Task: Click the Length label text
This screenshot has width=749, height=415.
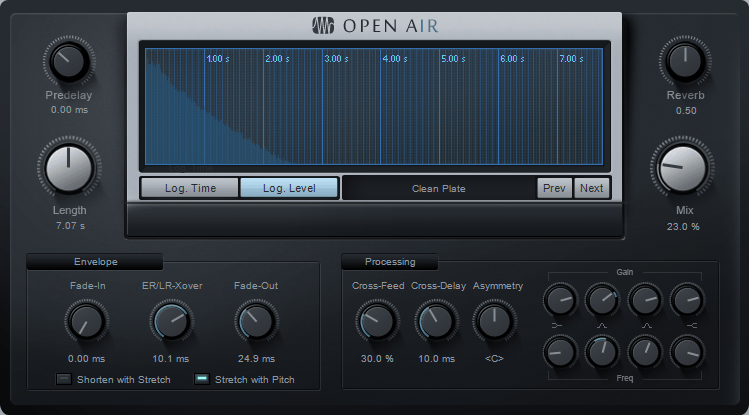Action: [x=70, y=211]
